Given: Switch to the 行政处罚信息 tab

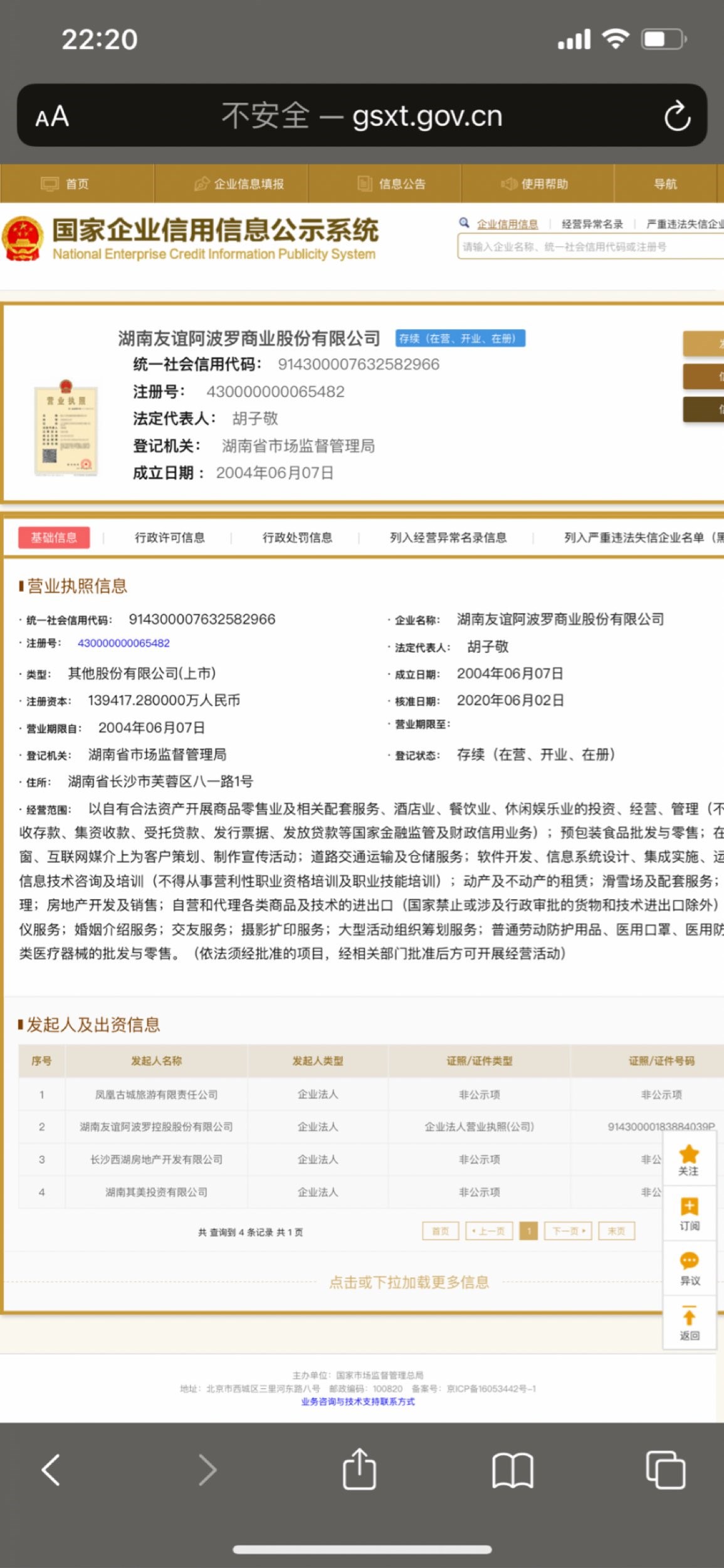Looking at the screenshot, I should pos(297,537).
